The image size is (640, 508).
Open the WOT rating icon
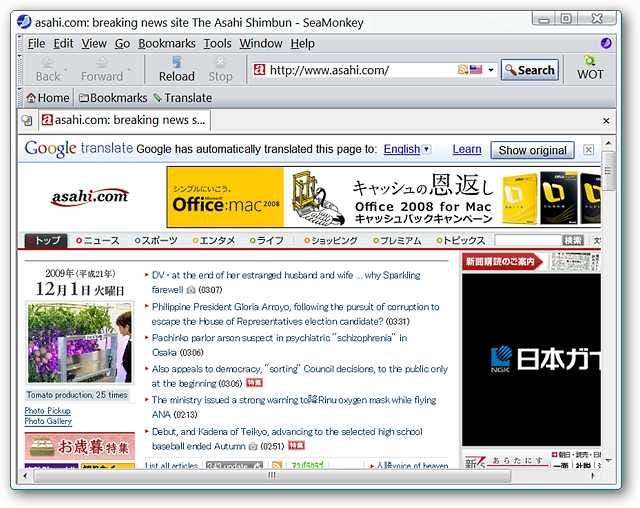pos(590,69)
